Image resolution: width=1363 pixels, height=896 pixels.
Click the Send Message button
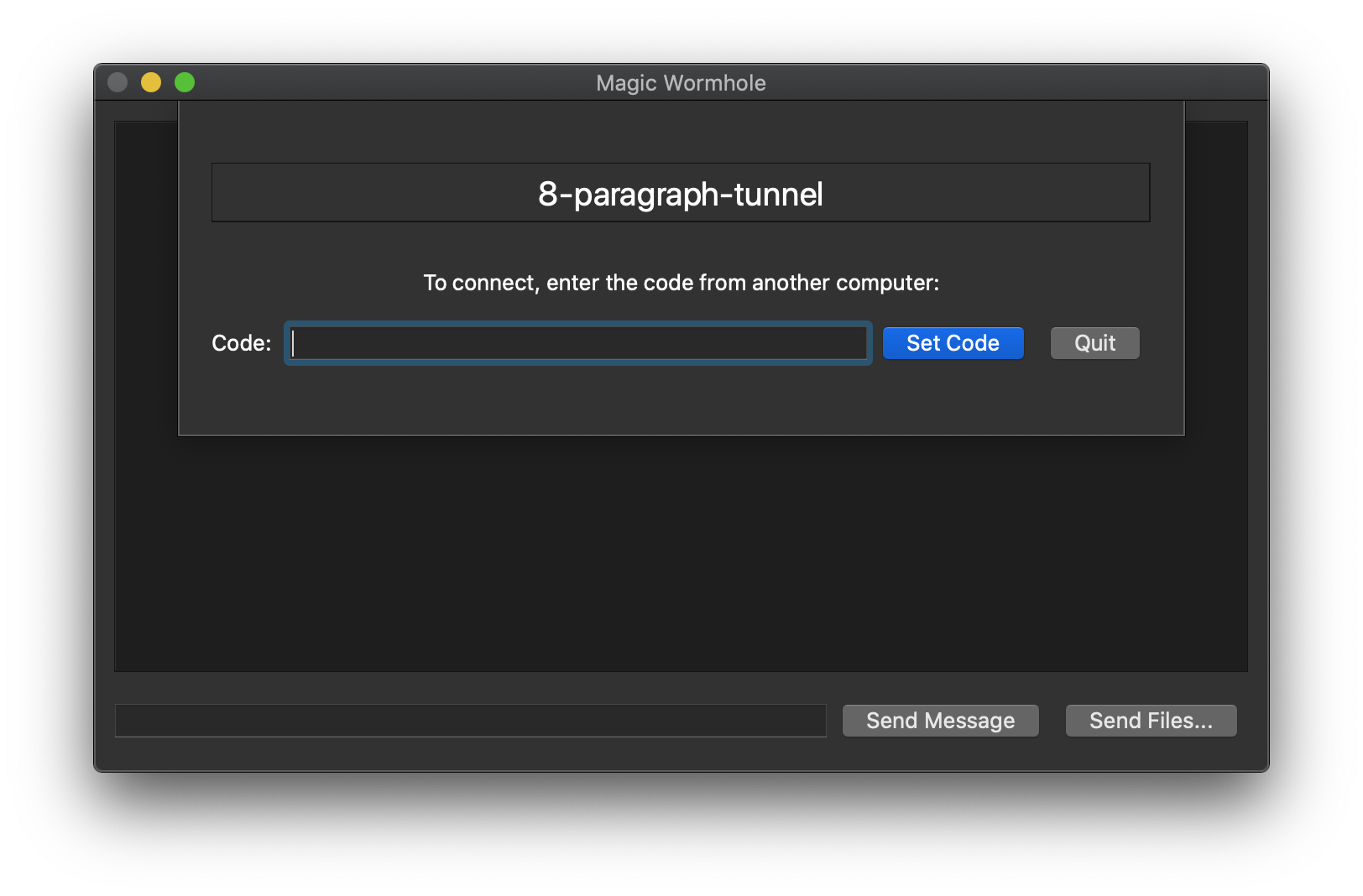coord(940,721)
